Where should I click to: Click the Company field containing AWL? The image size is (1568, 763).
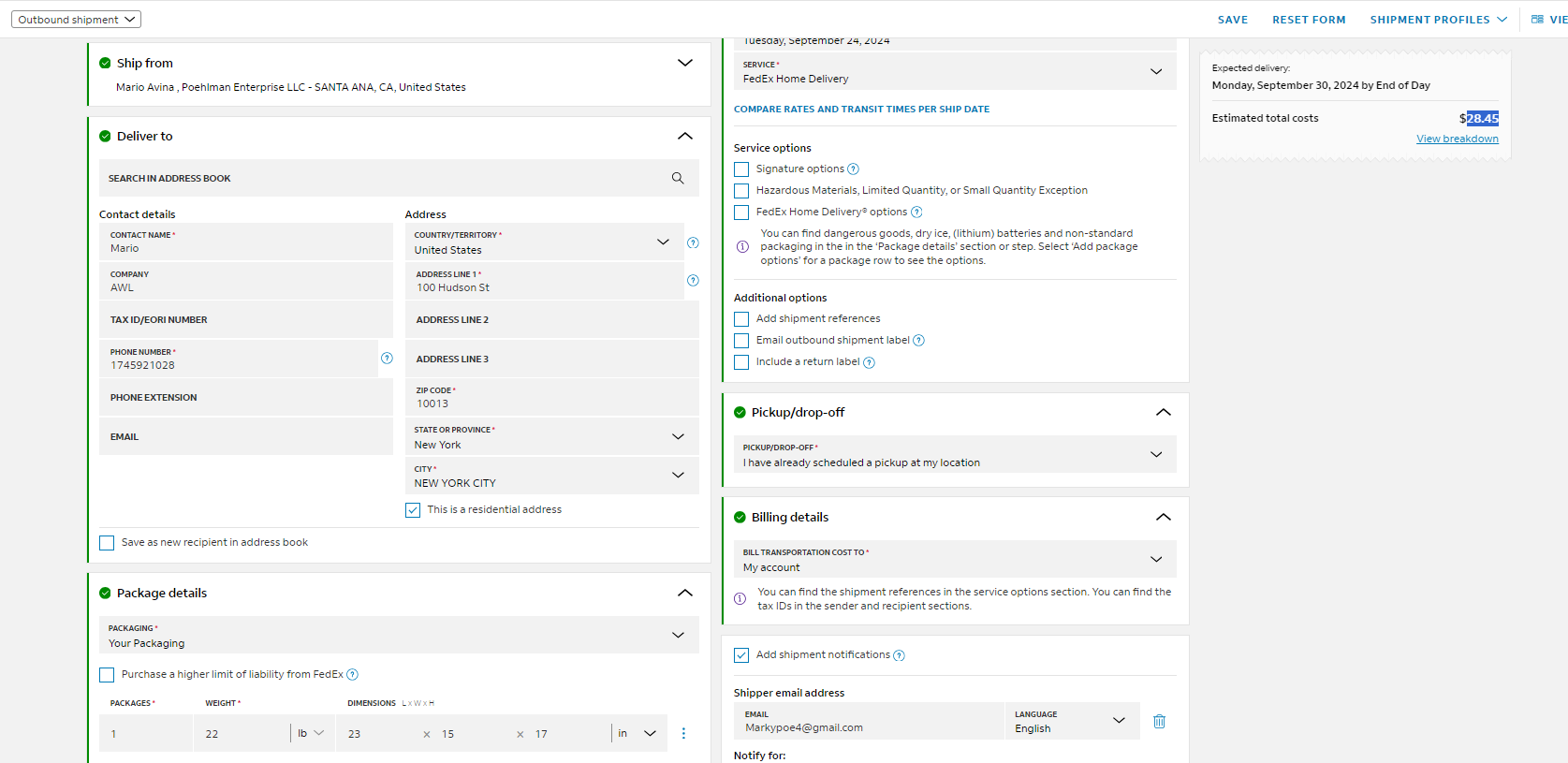[246, 281]
